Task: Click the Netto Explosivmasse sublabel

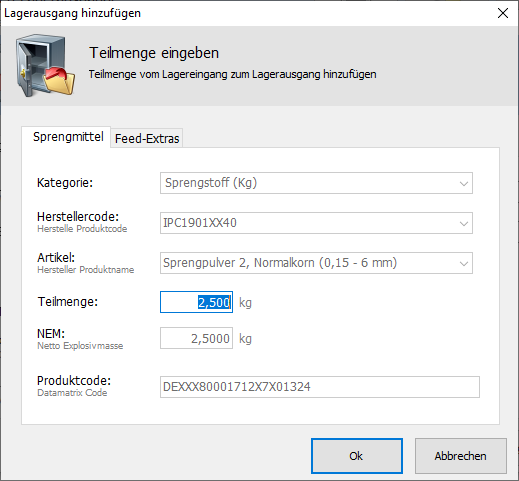Action: pyautogui.click(x=80, y=346)
